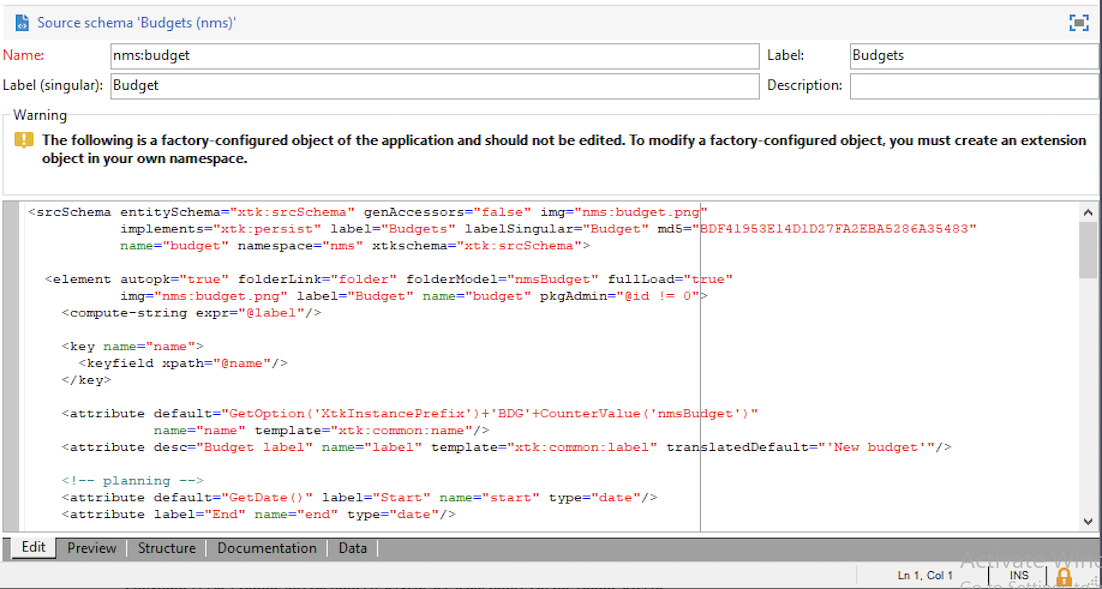Click the factory-configured warning message

pyautogui.click(x=564, y=149)
